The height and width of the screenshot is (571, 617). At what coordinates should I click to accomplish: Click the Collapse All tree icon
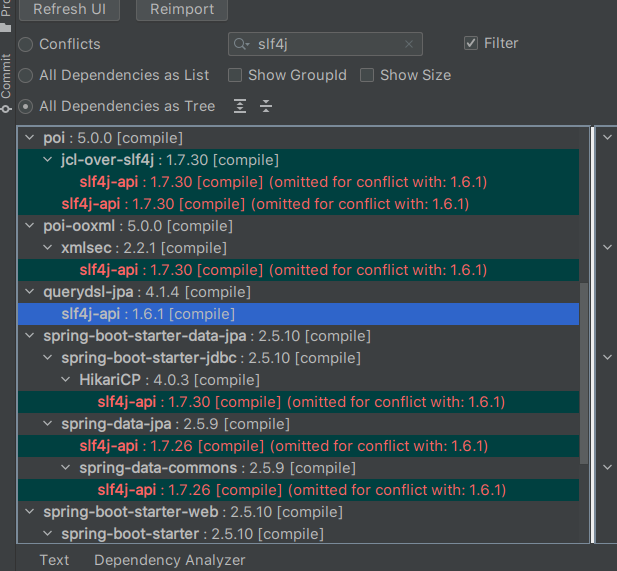[x=266, y=106]
